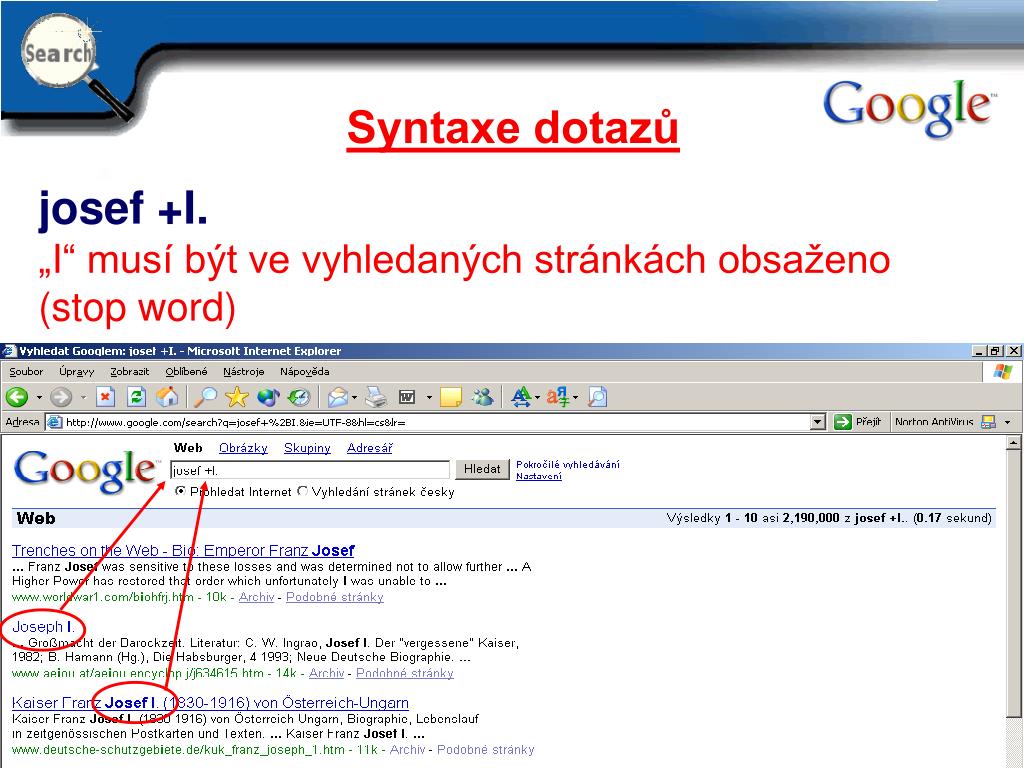The width and height of the screenshot is (1024, 768).
Task: Expand the Norton AntiVirus dropdown arrow
Action: [x=1007, y=422]
